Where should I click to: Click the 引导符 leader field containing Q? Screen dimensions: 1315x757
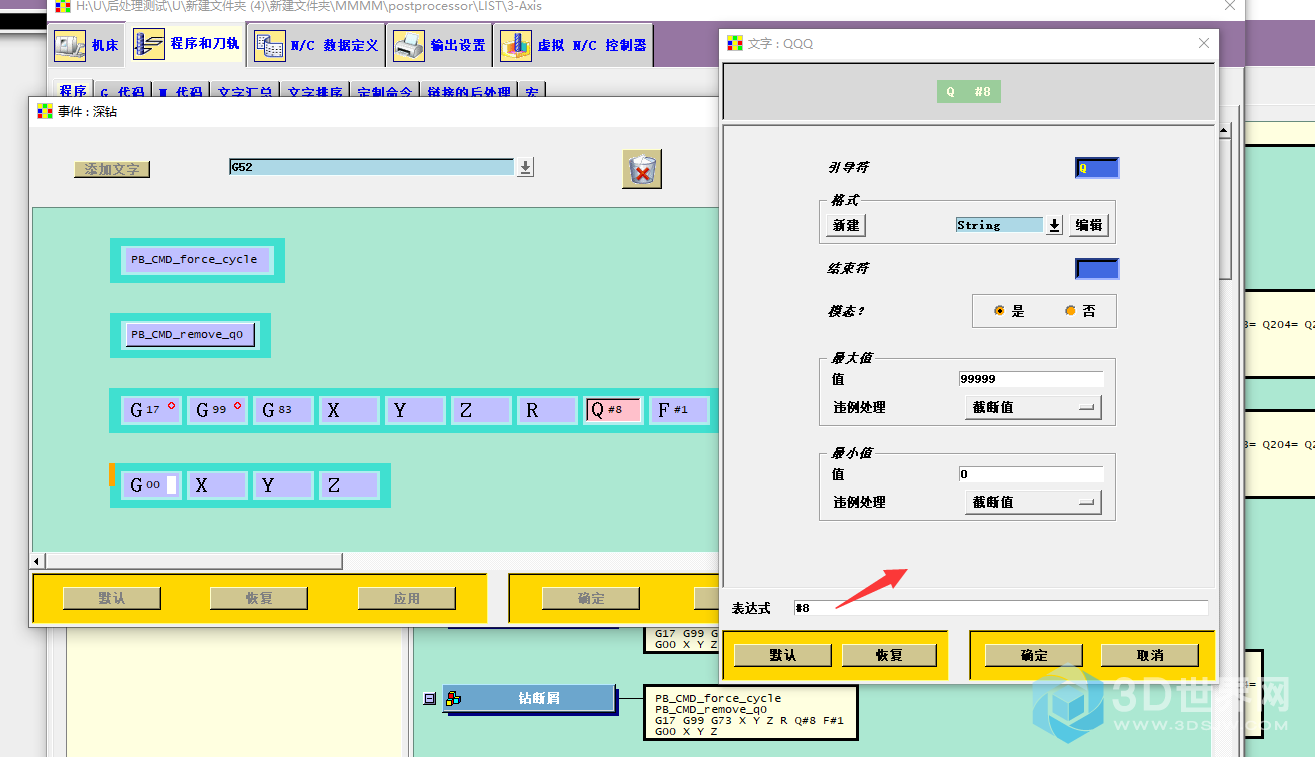[x=1097, y=168]
